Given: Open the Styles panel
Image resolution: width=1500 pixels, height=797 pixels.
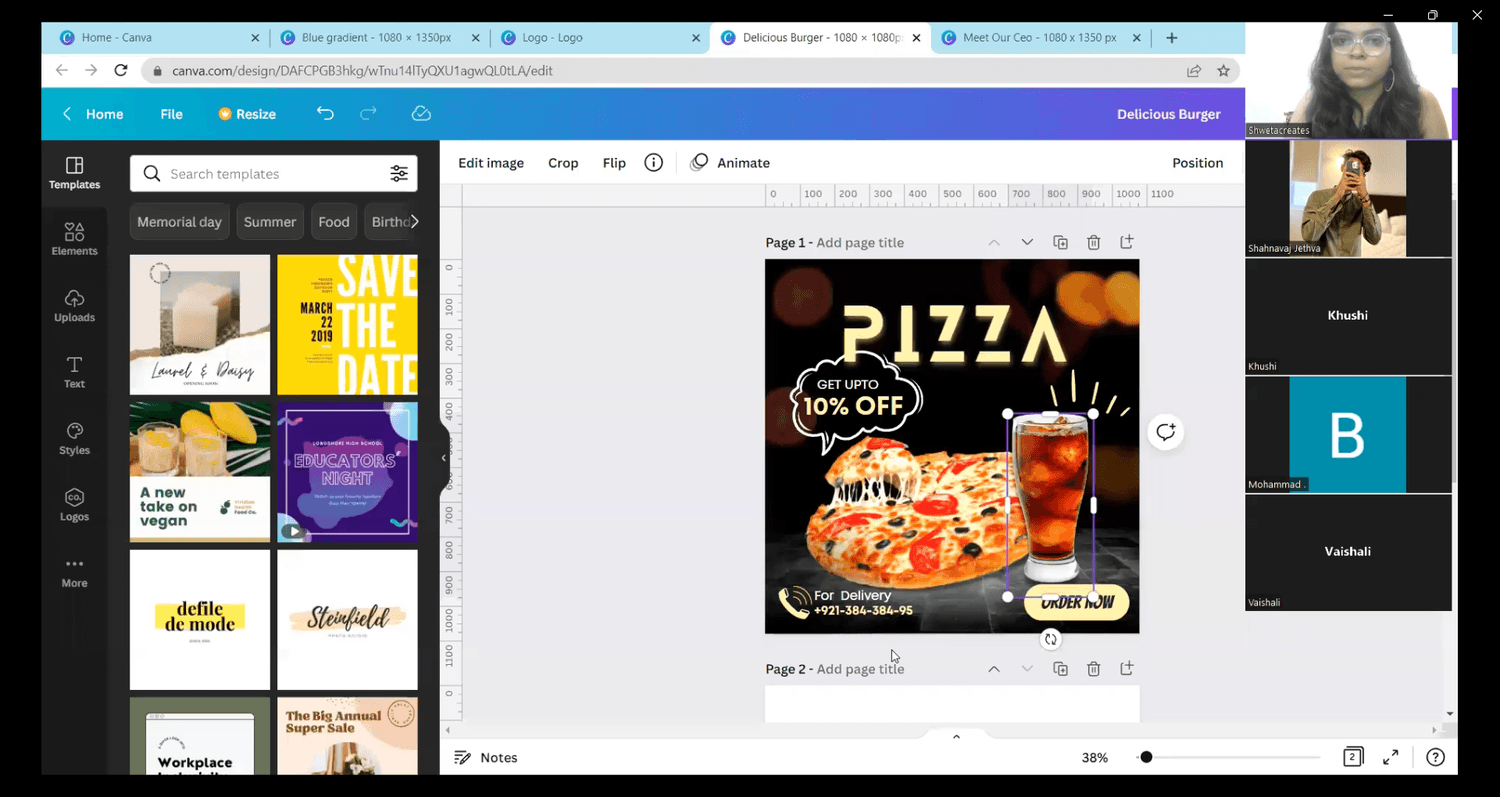Looking at the screenshot, I should coord(74,438).
